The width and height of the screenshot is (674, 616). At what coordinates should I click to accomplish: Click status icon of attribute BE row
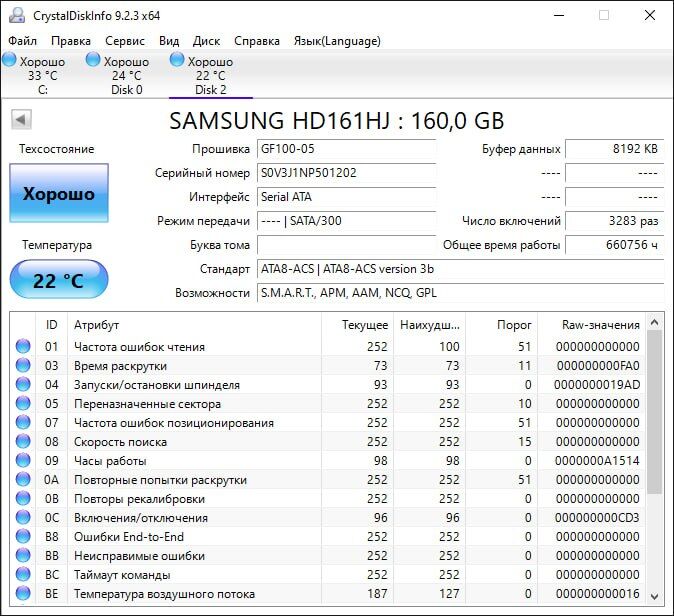pos(23,594)
